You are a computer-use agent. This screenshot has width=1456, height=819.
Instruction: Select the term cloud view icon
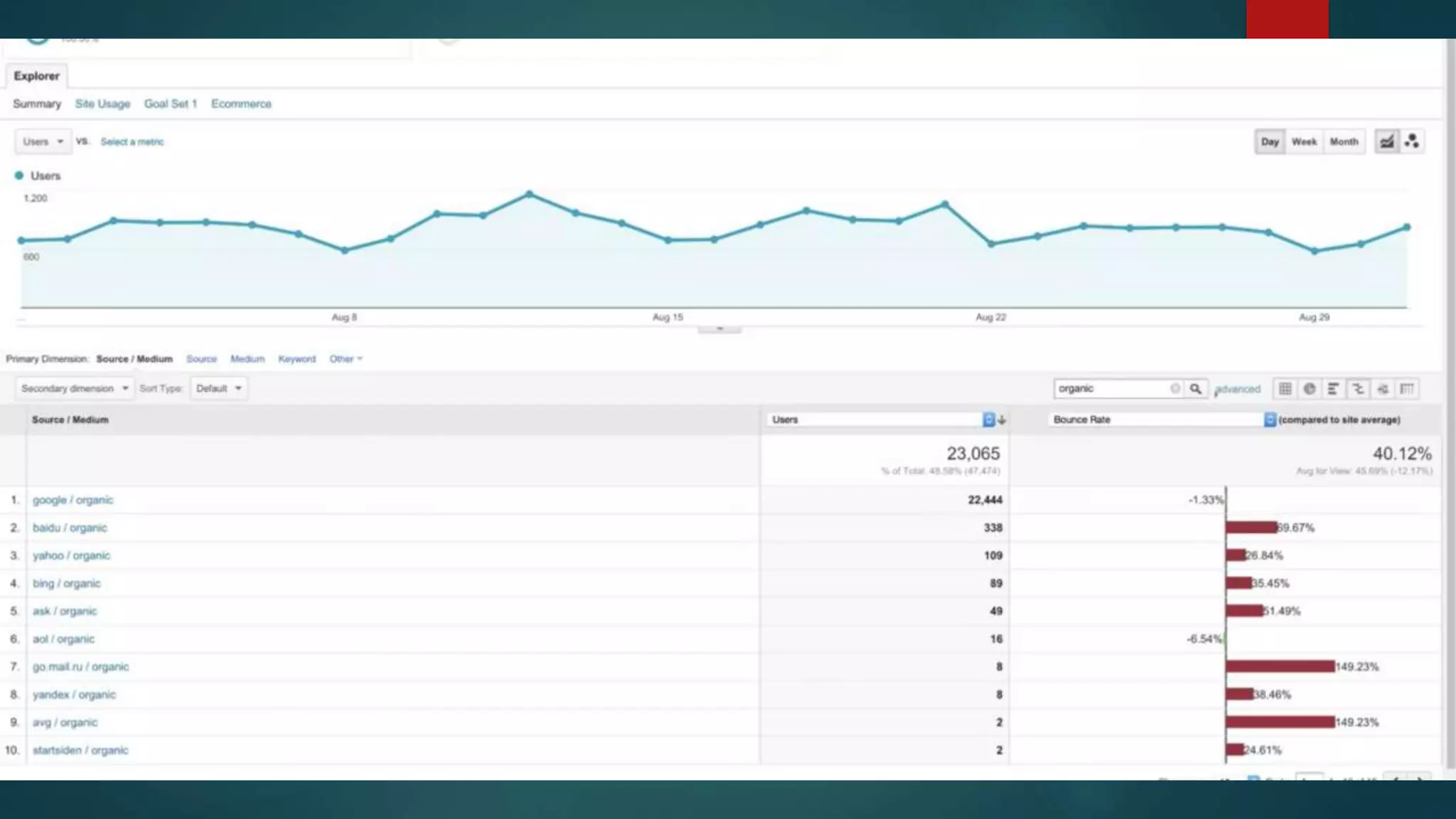(x=1383, y=389)
